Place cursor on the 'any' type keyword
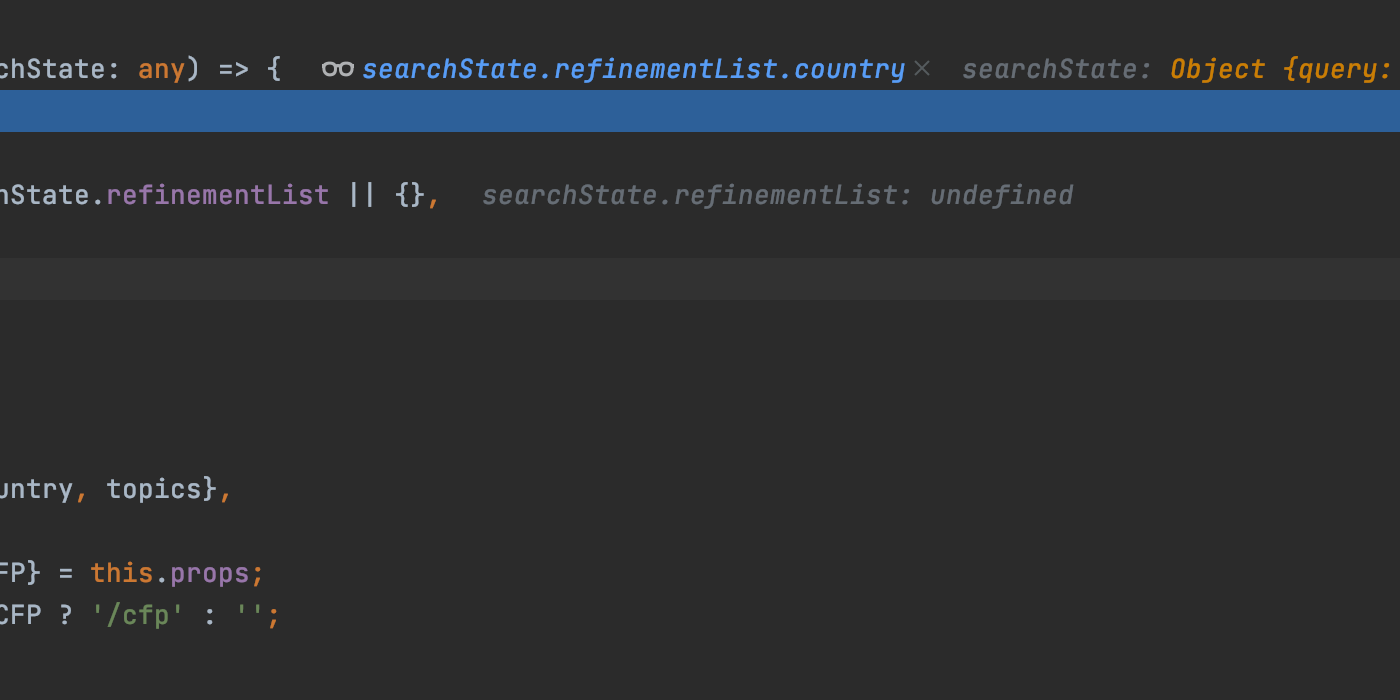Image resolution: width=1400 pixels, height=700 pixels. coord(161,69)
